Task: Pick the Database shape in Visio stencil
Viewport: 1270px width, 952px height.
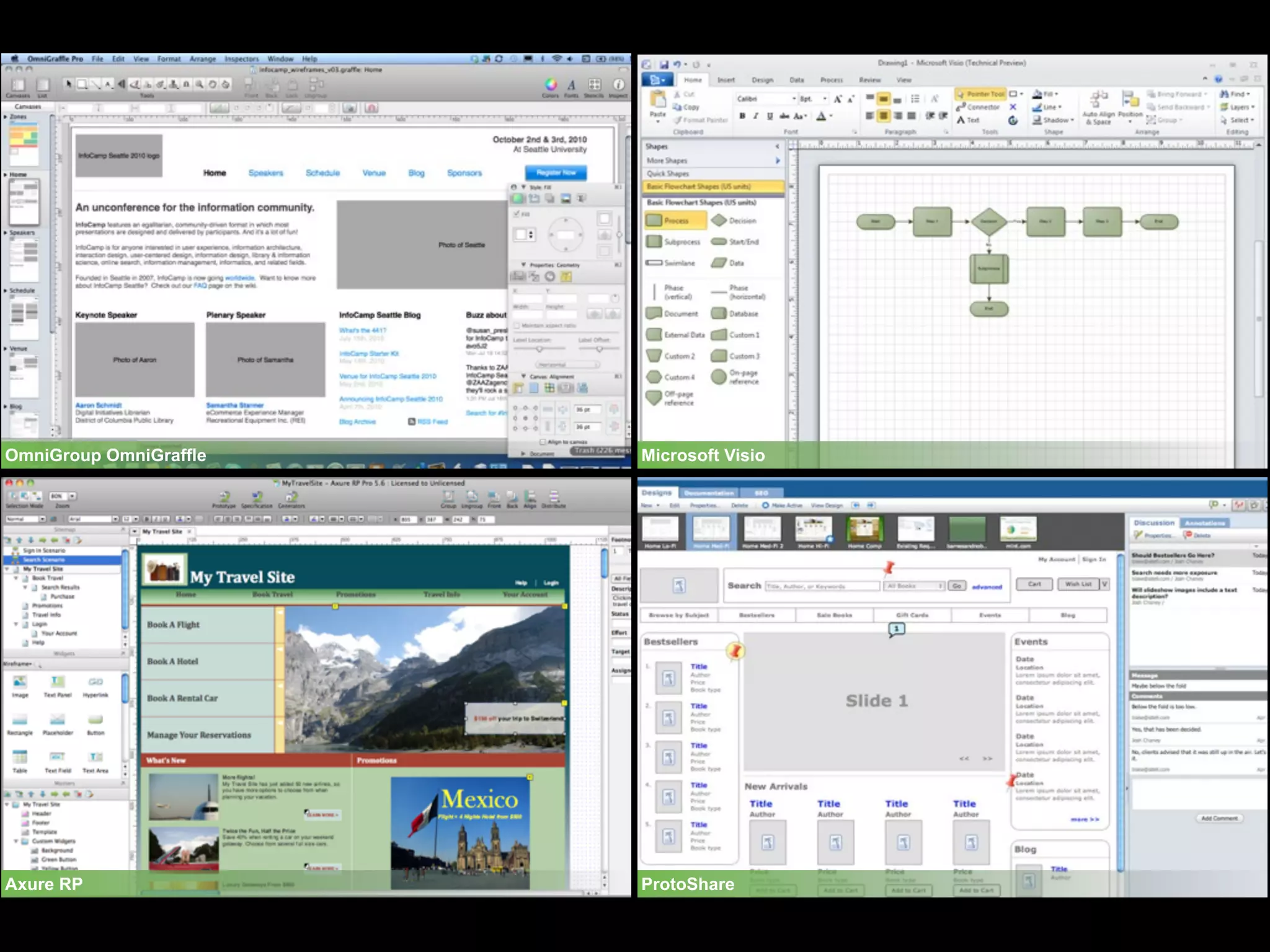Action: 735,314
